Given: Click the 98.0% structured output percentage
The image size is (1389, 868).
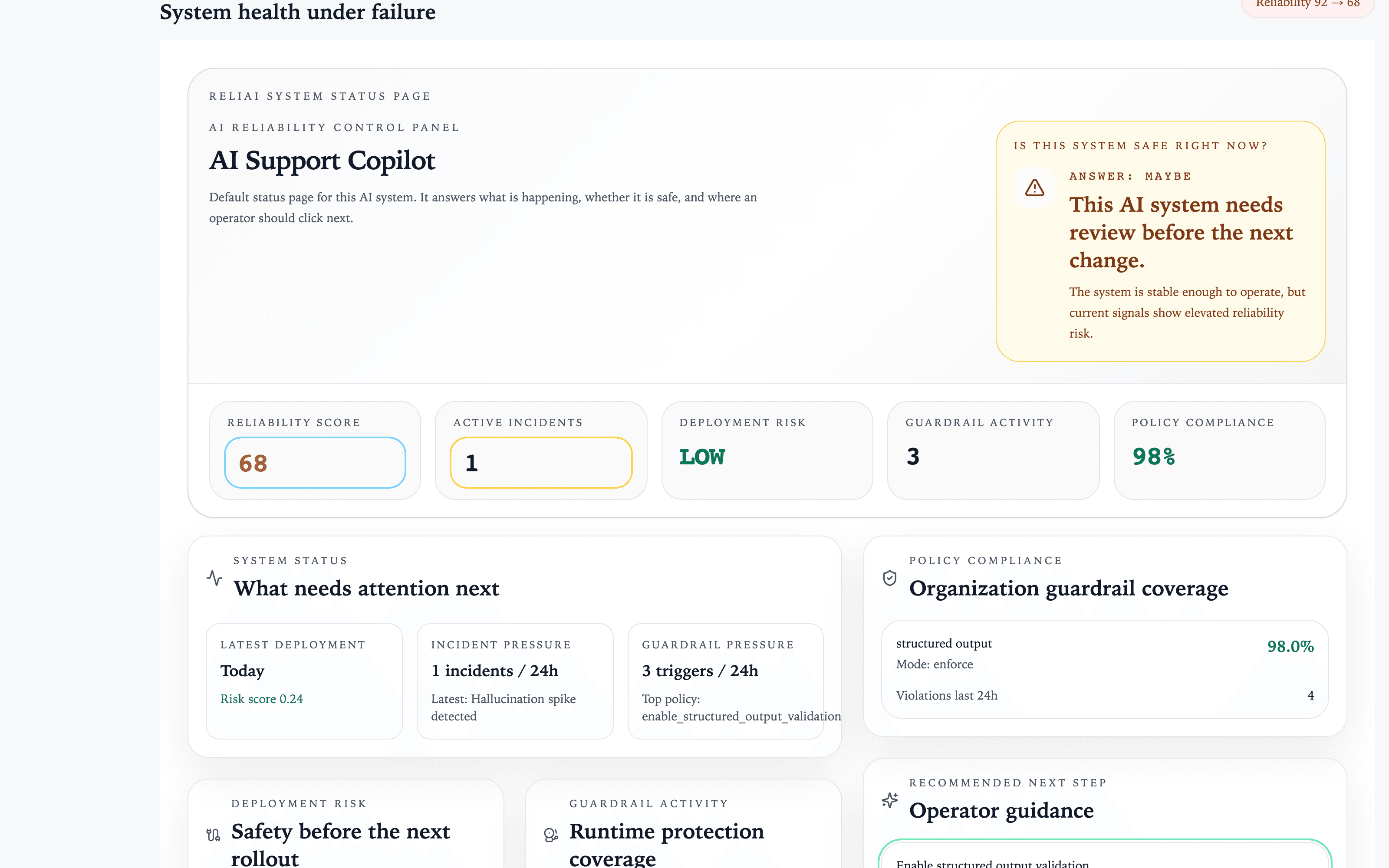Looking at the screenshot, I should coord(1290,646).
